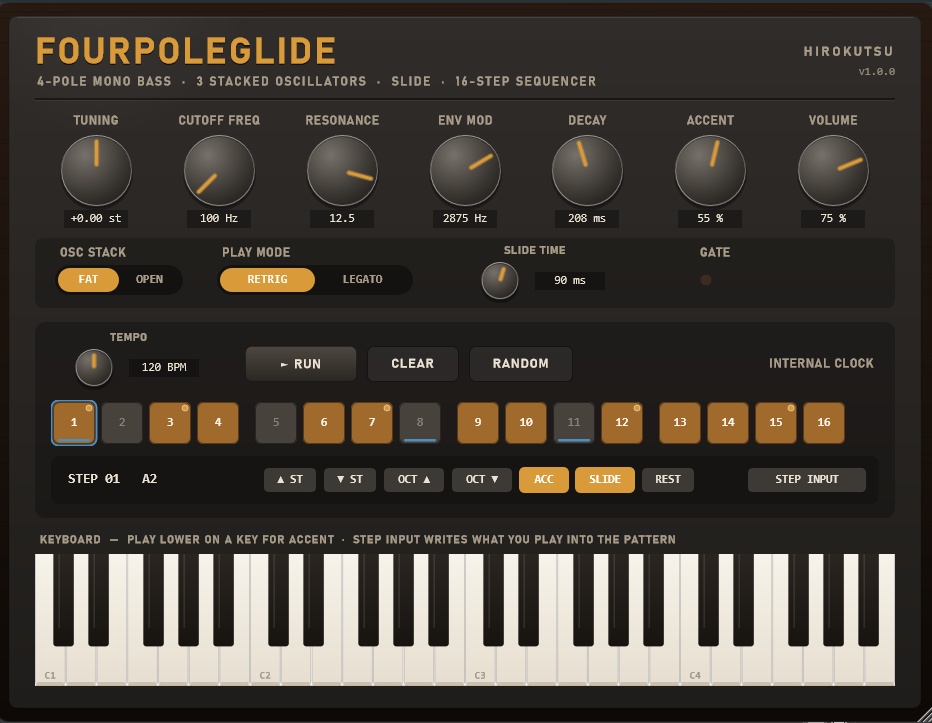Select sequencer step 8
Image resolution: width=932 pixels, height=723 pixels.
420,423
